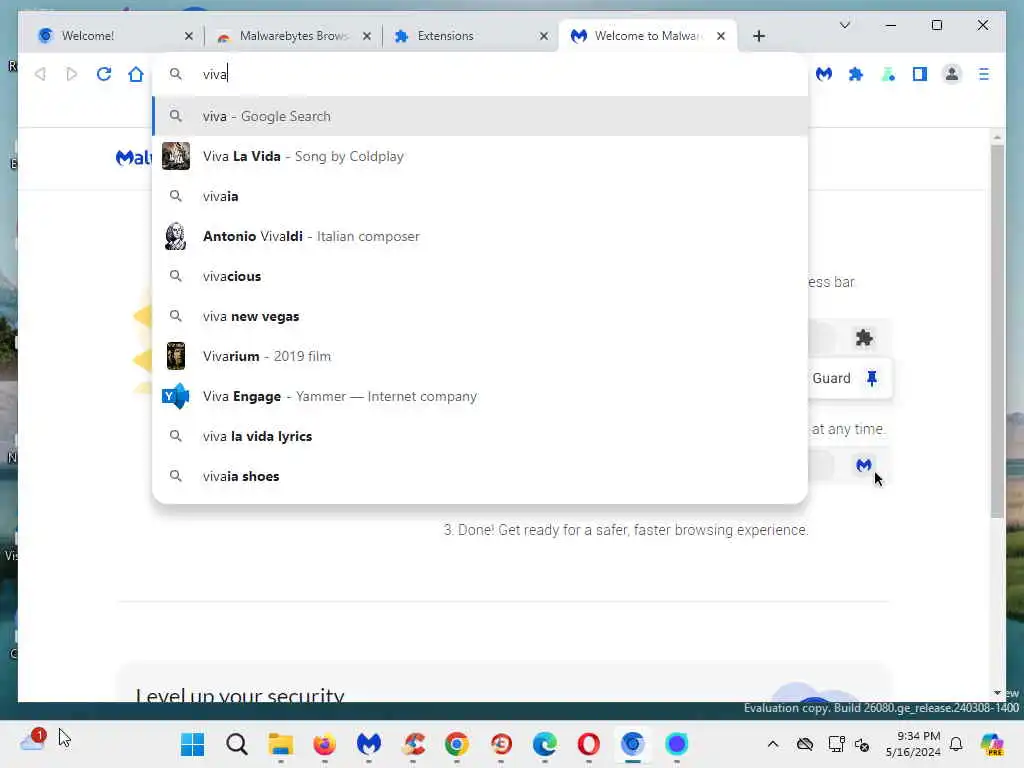Choose the Antonio Vivaldi suggestion
The height and width of the screenshot is (768, 1024).
pyautogui.click(x=480, y=236)
